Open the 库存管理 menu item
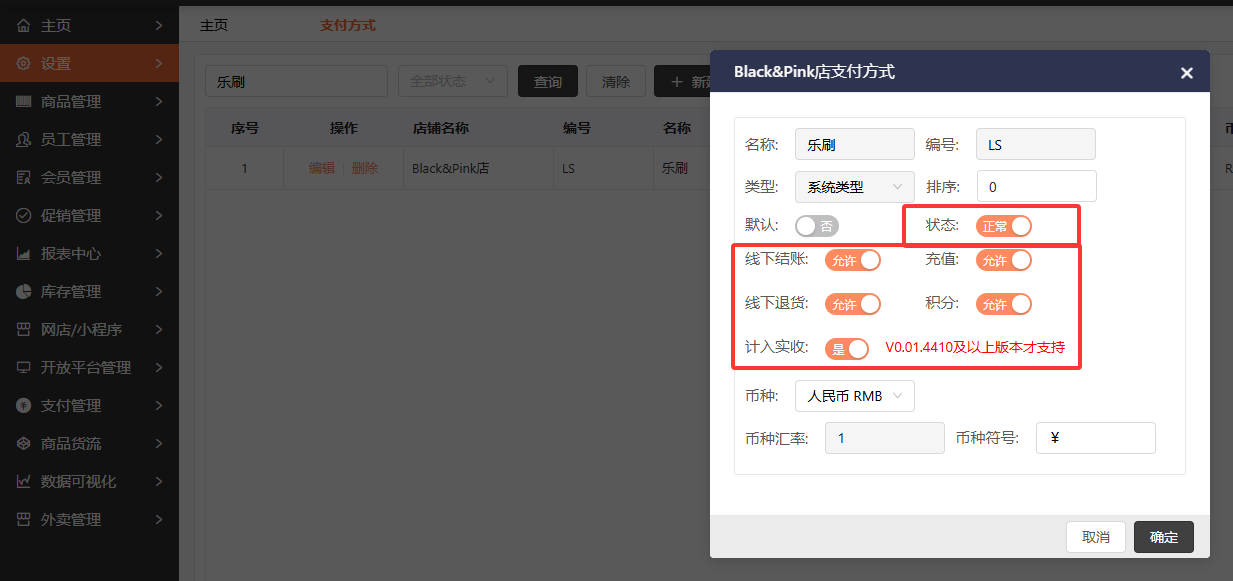 tap(89, 291)
